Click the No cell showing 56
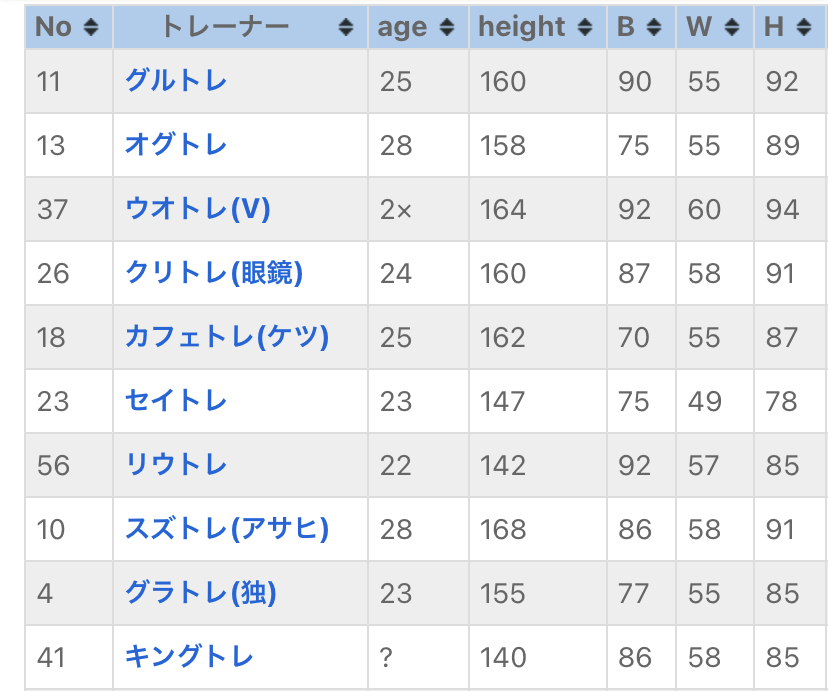Screen dimensions: 828x691 [52, 465]
